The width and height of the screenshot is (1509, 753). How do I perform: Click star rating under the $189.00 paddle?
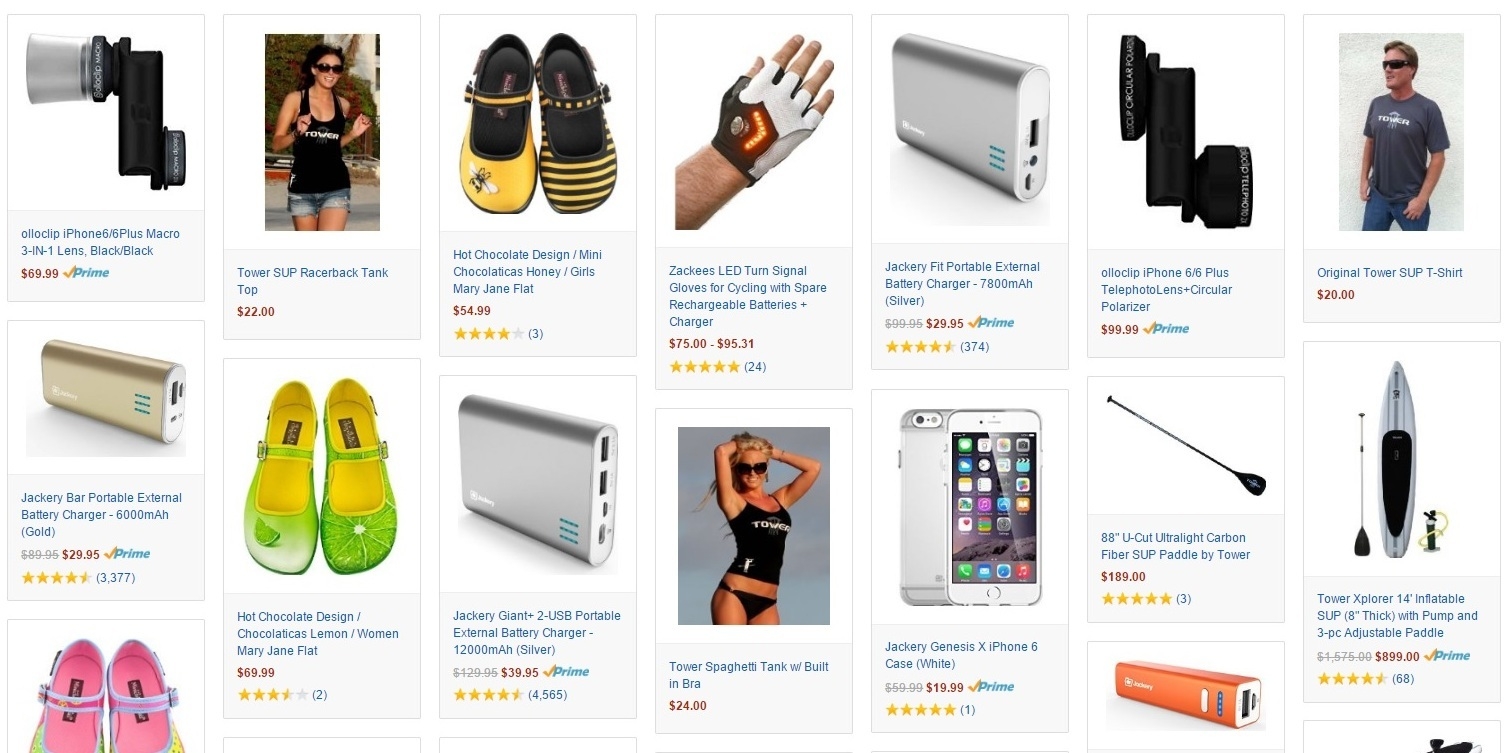1136,599
